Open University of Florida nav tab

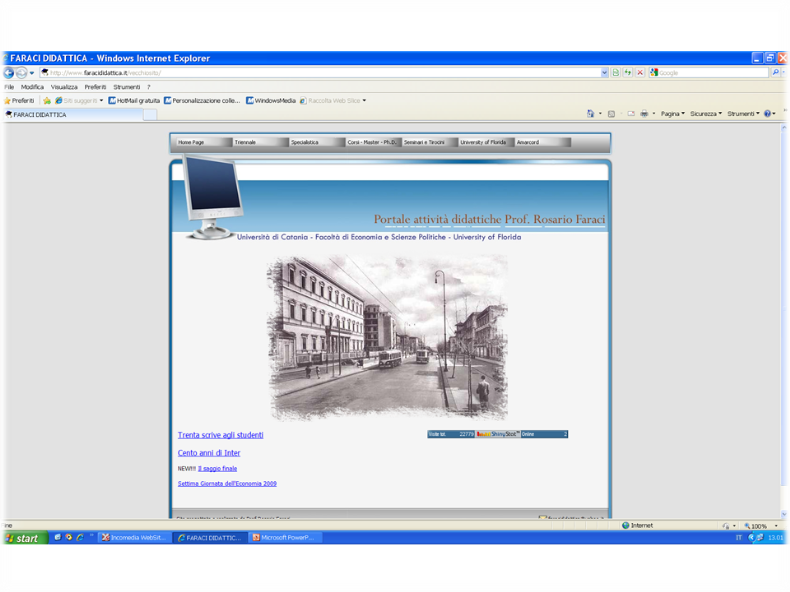[x=487, y=143]
